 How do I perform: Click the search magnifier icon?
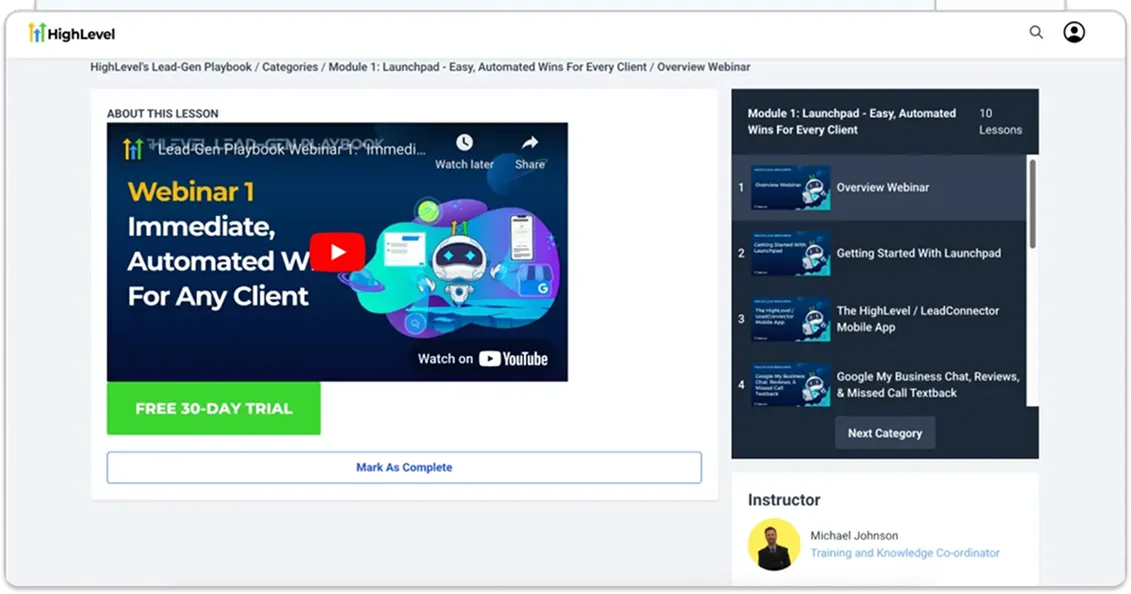[x=1036, y=32]
